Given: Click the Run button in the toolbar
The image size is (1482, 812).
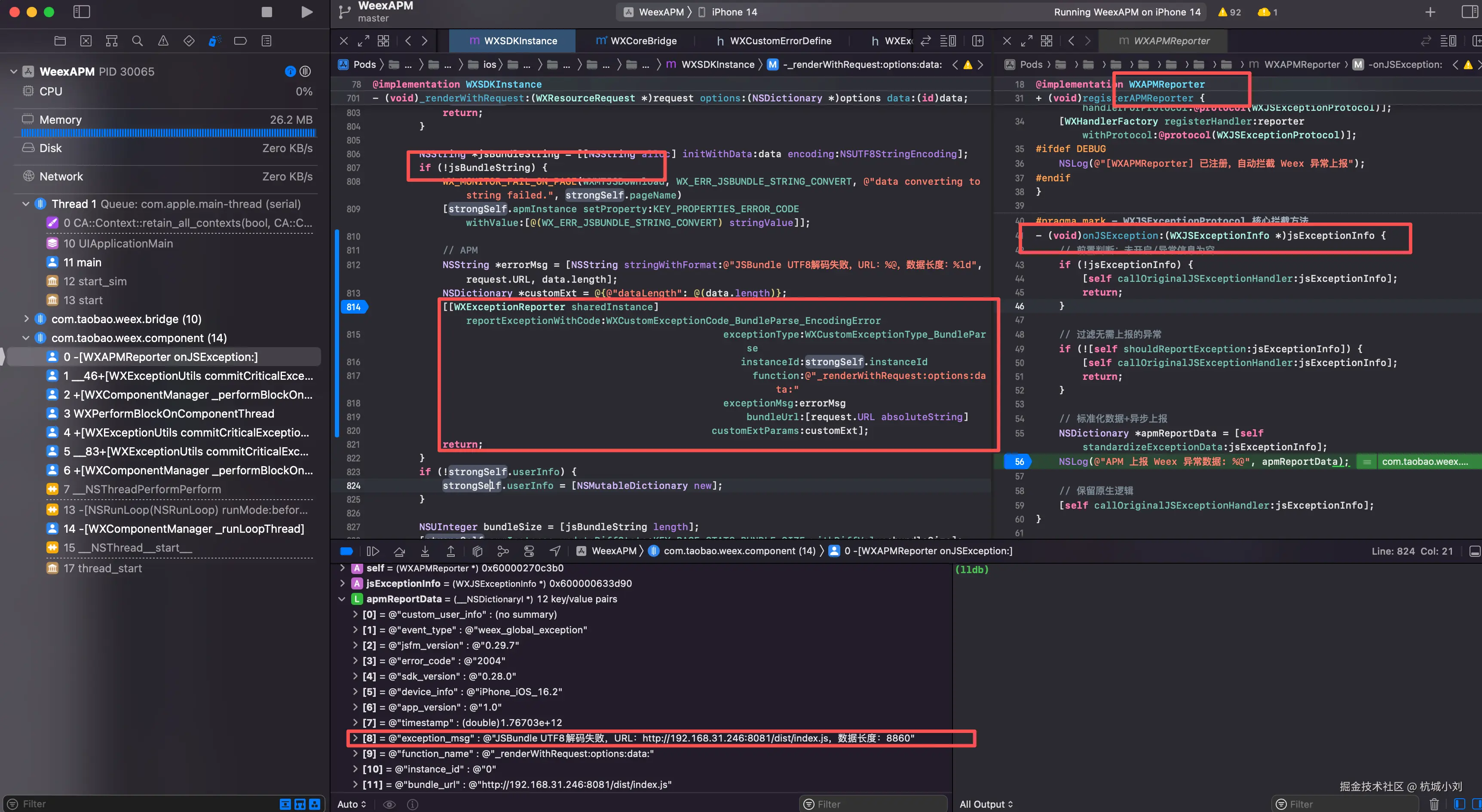Looking at the screenshot, I should (306, 12).
